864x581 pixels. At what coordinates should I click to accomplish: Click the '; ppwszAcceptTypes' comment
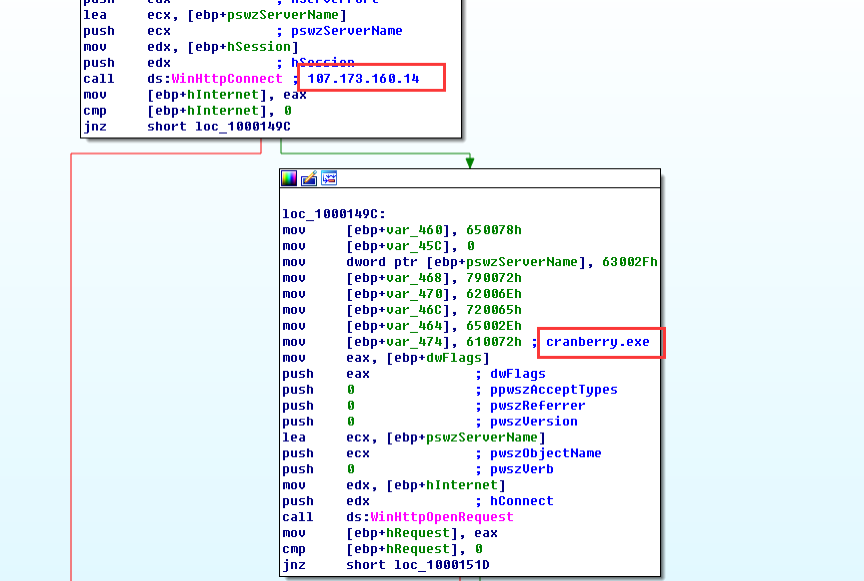546,390
